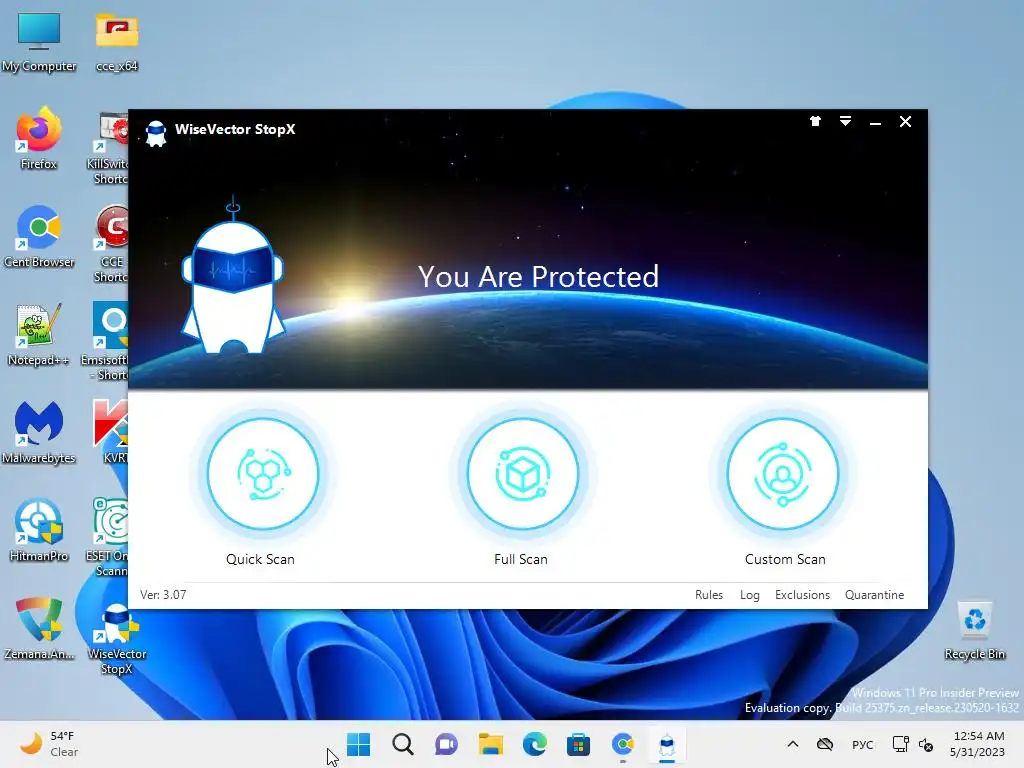
Task: Open network status tray icon
Action: click(x=901, y=744)
